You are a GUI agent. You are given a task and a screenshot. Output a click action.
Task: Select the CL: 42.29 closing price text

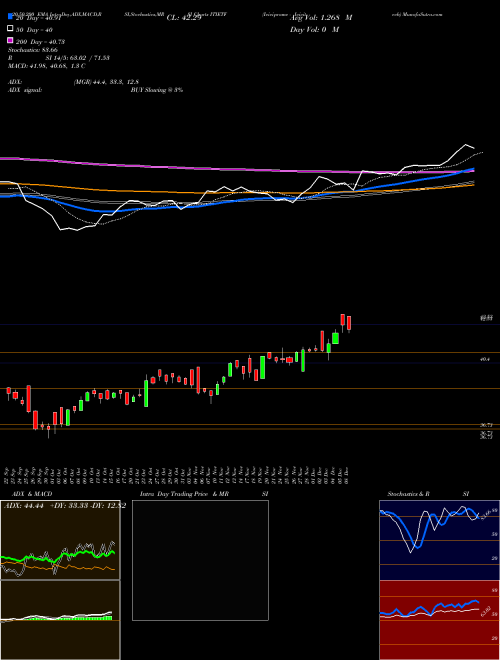(184, 18)
